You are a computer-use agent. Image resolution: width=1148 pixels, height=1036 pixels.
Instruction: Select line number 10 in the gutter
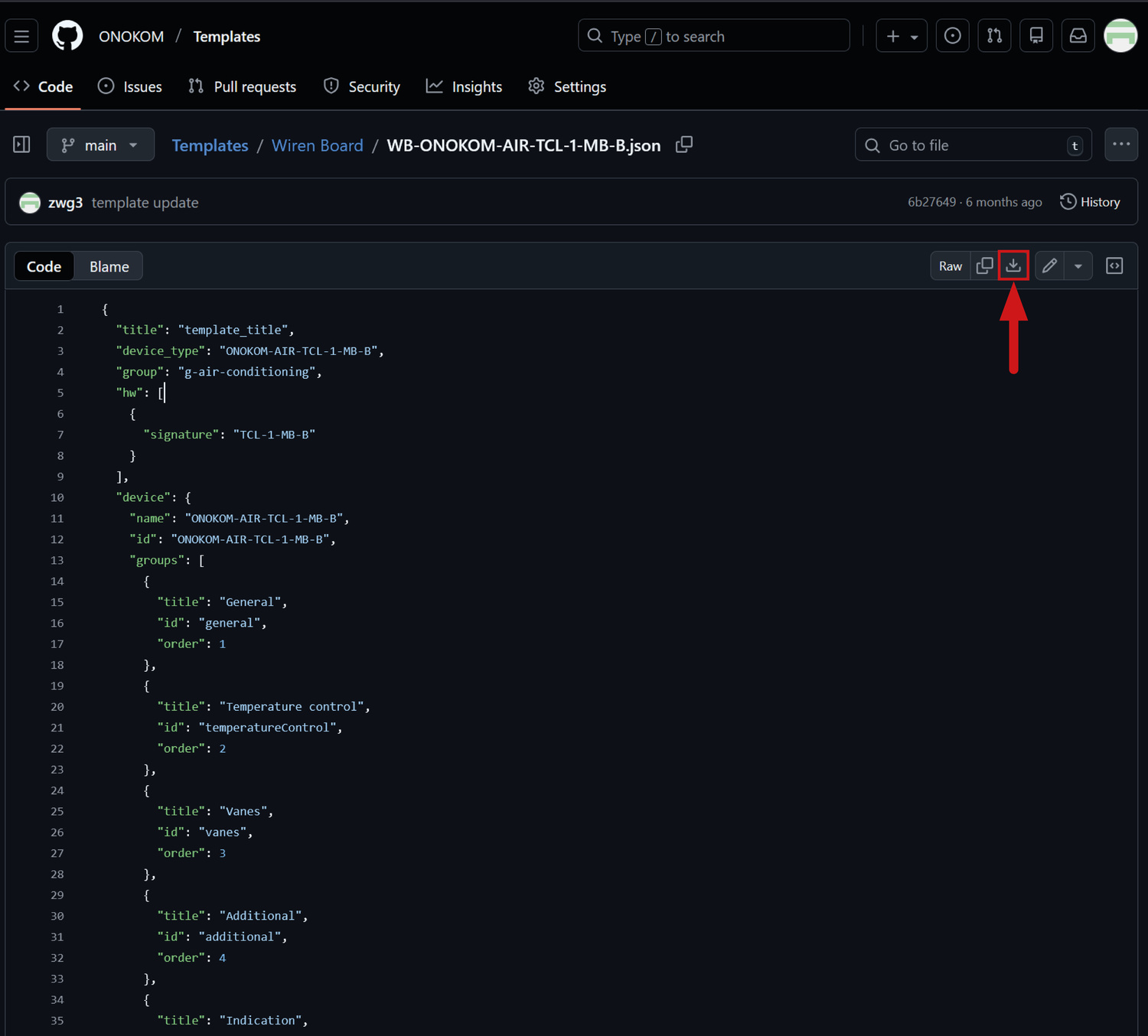[57, 497]
